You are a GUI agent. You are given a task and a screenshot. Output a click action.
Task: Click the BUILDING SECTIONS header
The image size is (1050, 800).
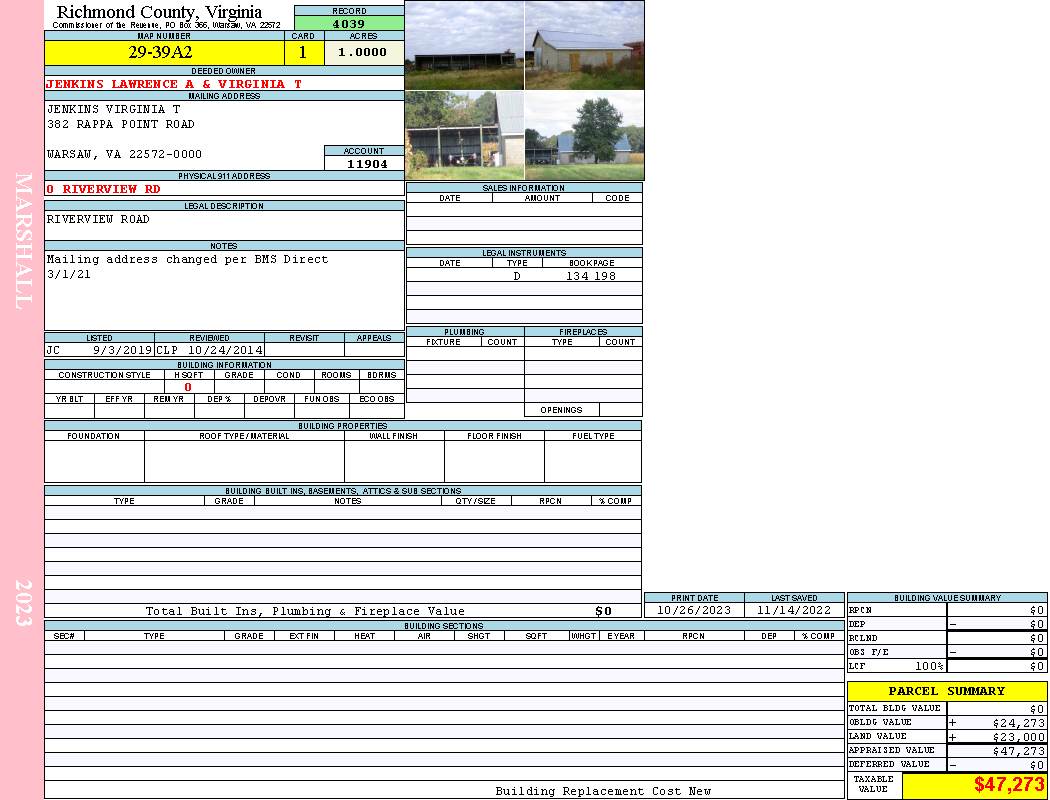click(444, 626)
